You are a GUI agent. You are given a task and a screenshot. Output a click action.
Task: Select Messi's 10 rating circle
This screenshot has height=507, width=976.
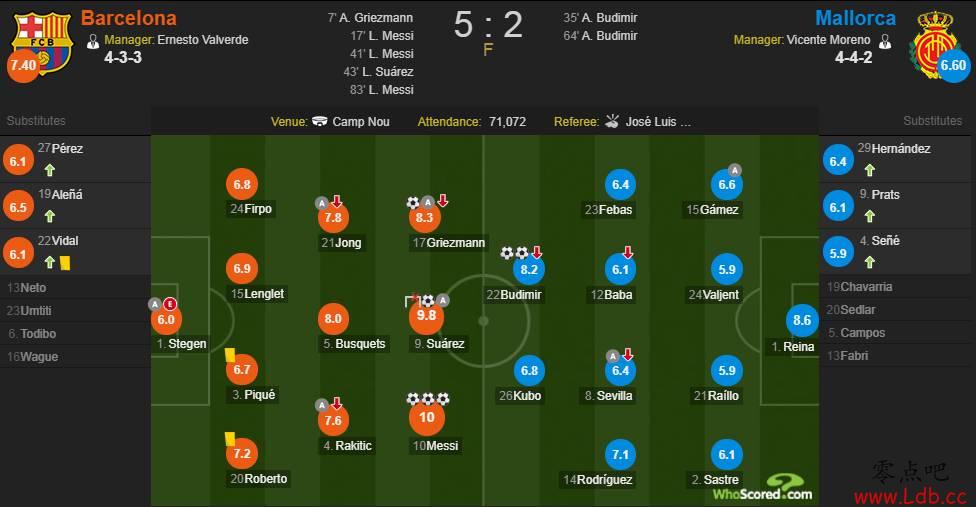click(427, 418)
